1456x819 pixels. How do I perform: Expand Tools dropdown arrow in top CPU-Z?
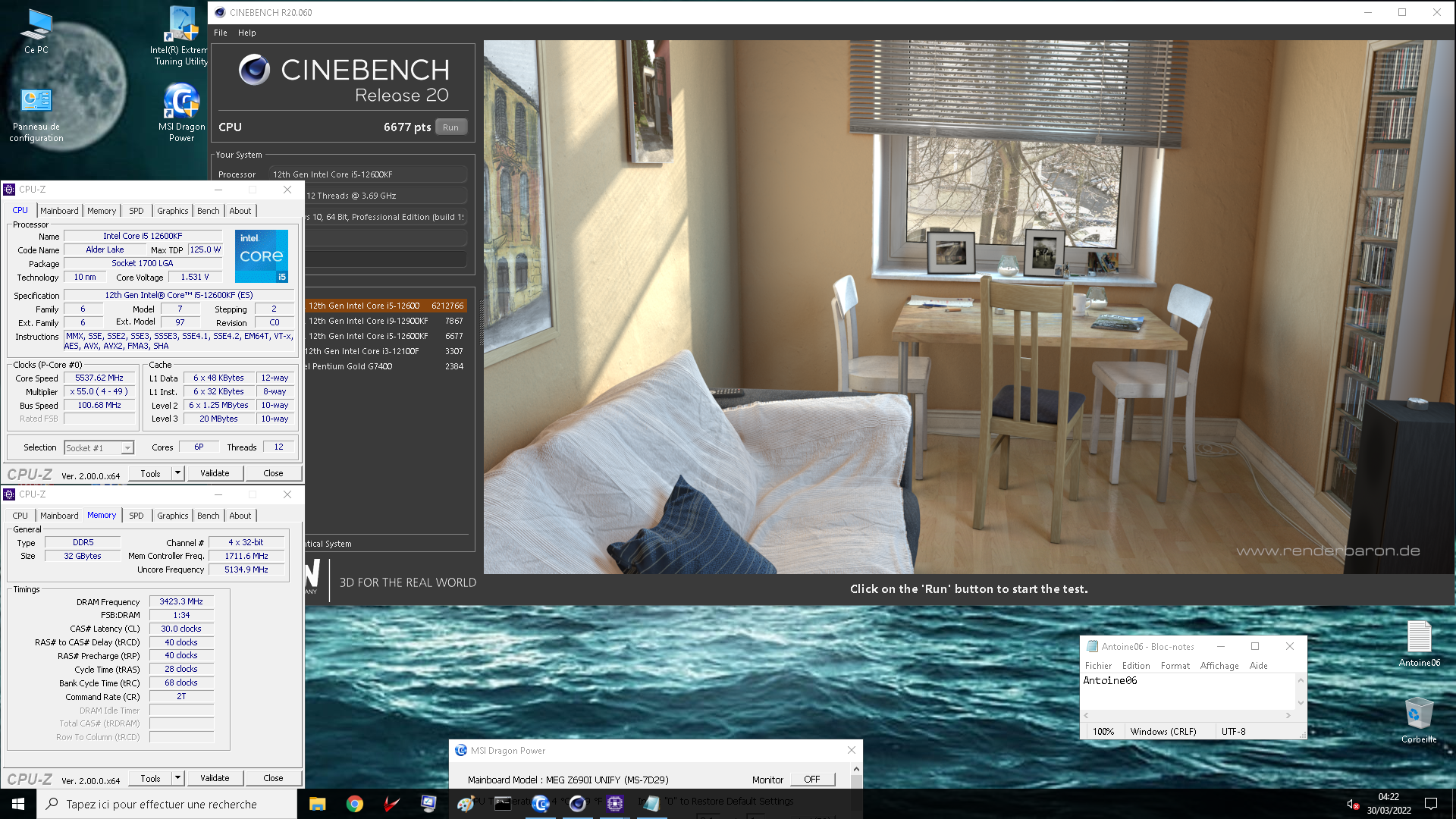pos(177,473)
